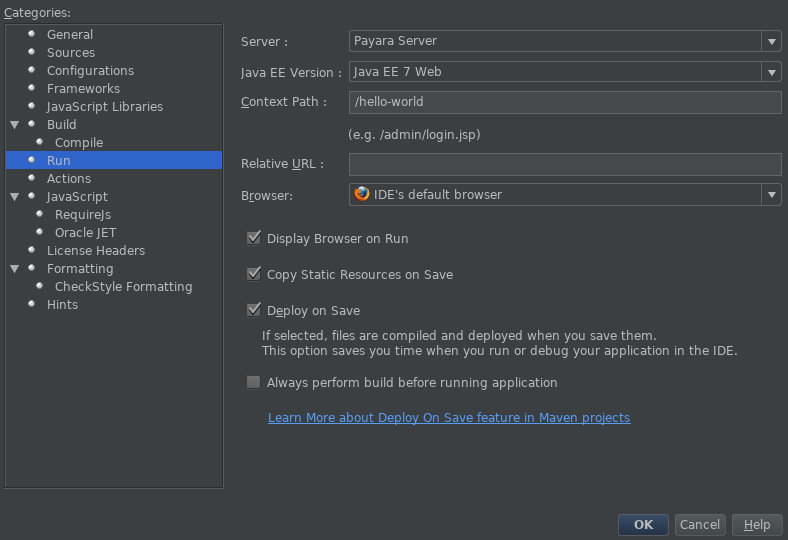Screen dimensions: 788x540
Task: Open Learn More about Deploy On Save link
Action: click(449, 418)
